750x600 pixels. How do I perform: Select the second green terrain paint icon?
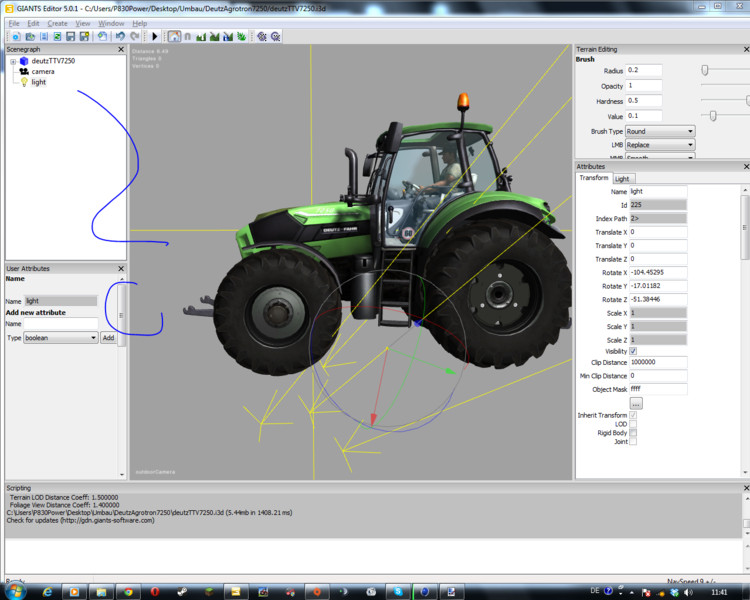[x=214, y=36]
